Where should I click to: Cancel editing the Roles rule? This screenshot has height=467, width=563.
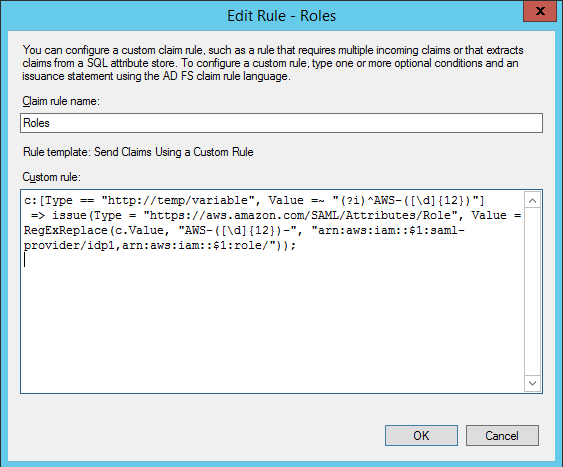point(502,435)
